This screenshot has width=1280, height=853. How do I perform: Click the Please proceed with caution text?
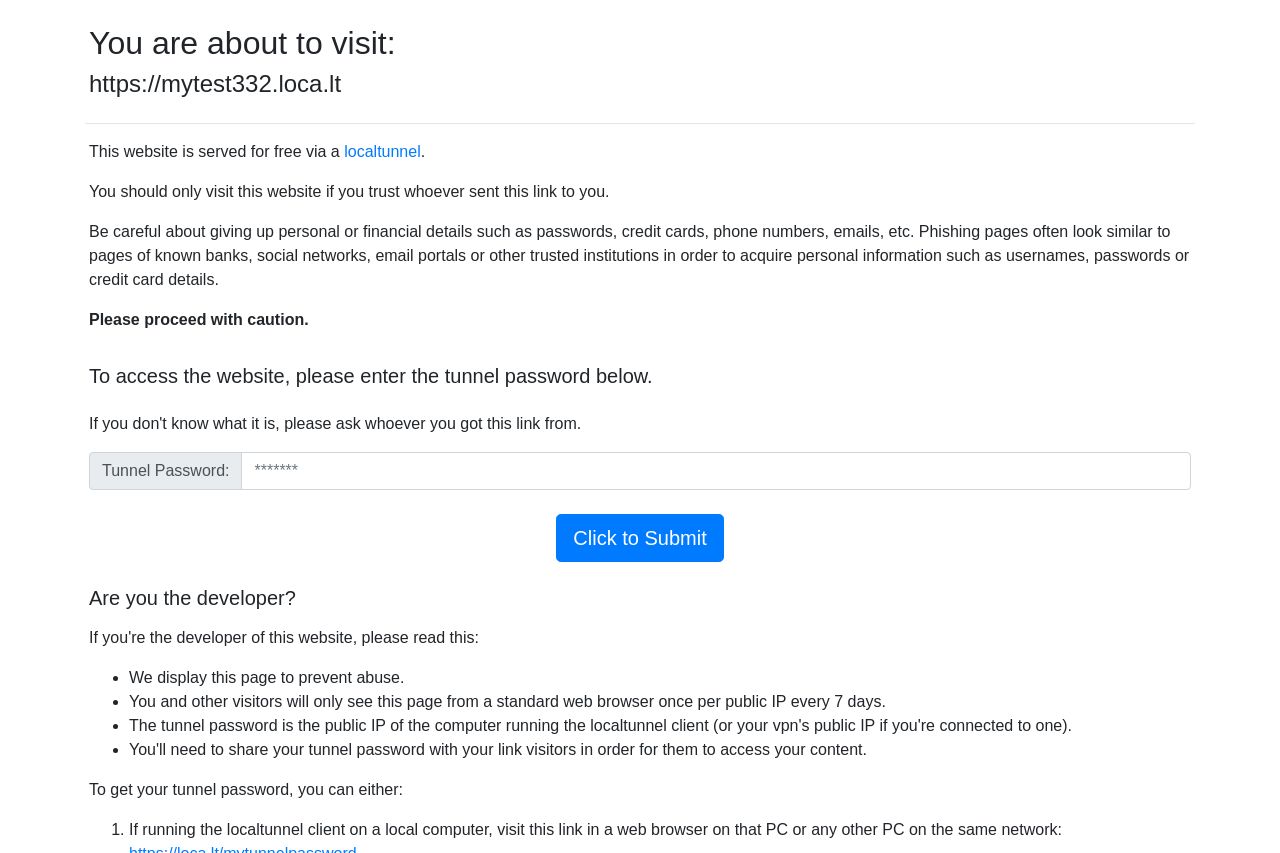pyautogui.click(x=198, y=319)
